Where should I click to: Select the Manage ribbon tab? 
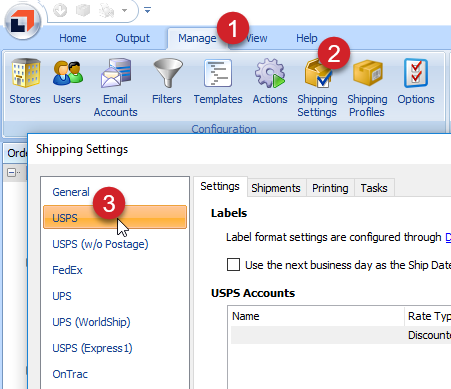pyautogui.click(x=197, y=38)
